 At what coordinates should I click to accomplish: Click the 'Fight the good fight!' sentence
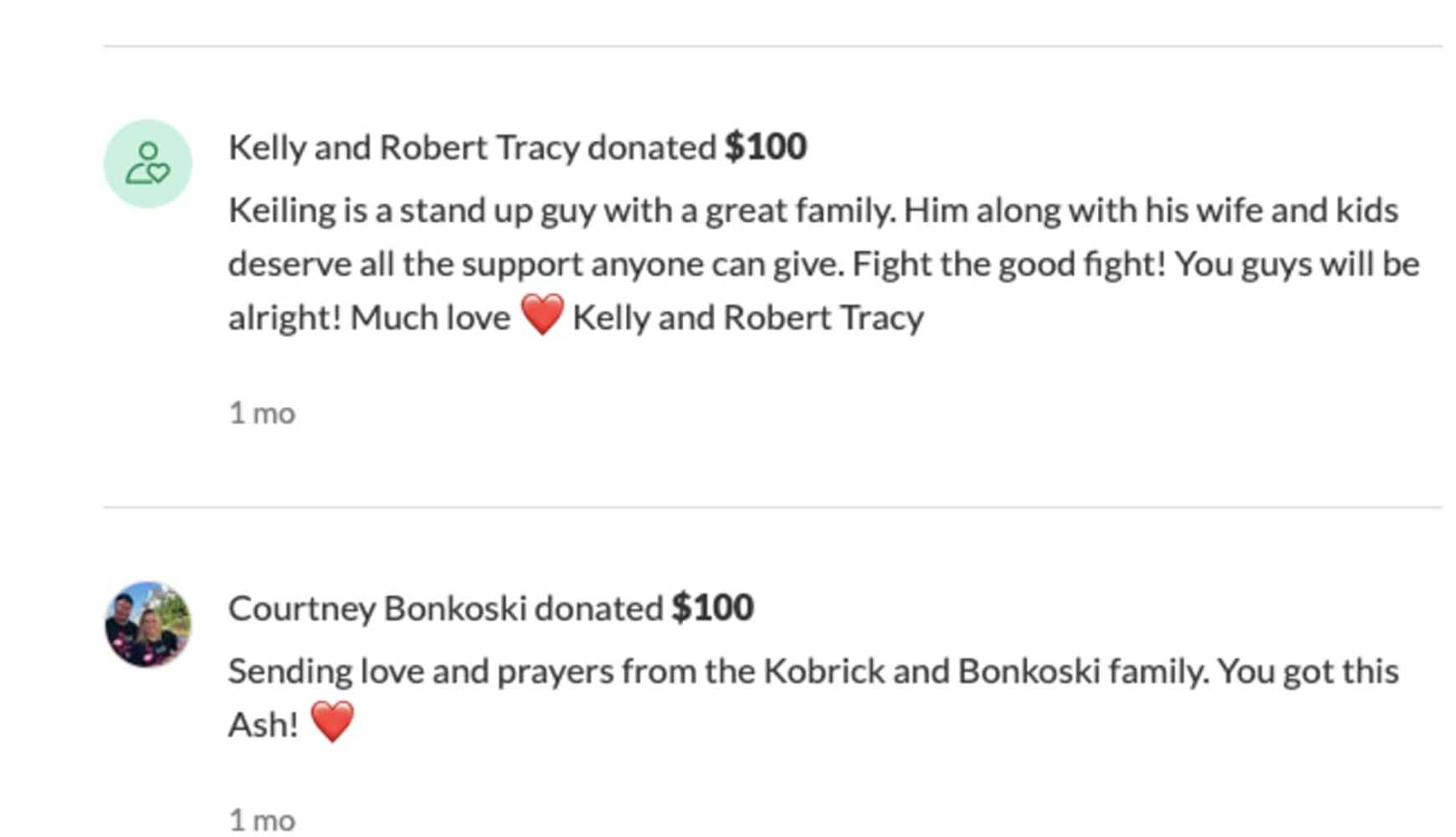1009,264
